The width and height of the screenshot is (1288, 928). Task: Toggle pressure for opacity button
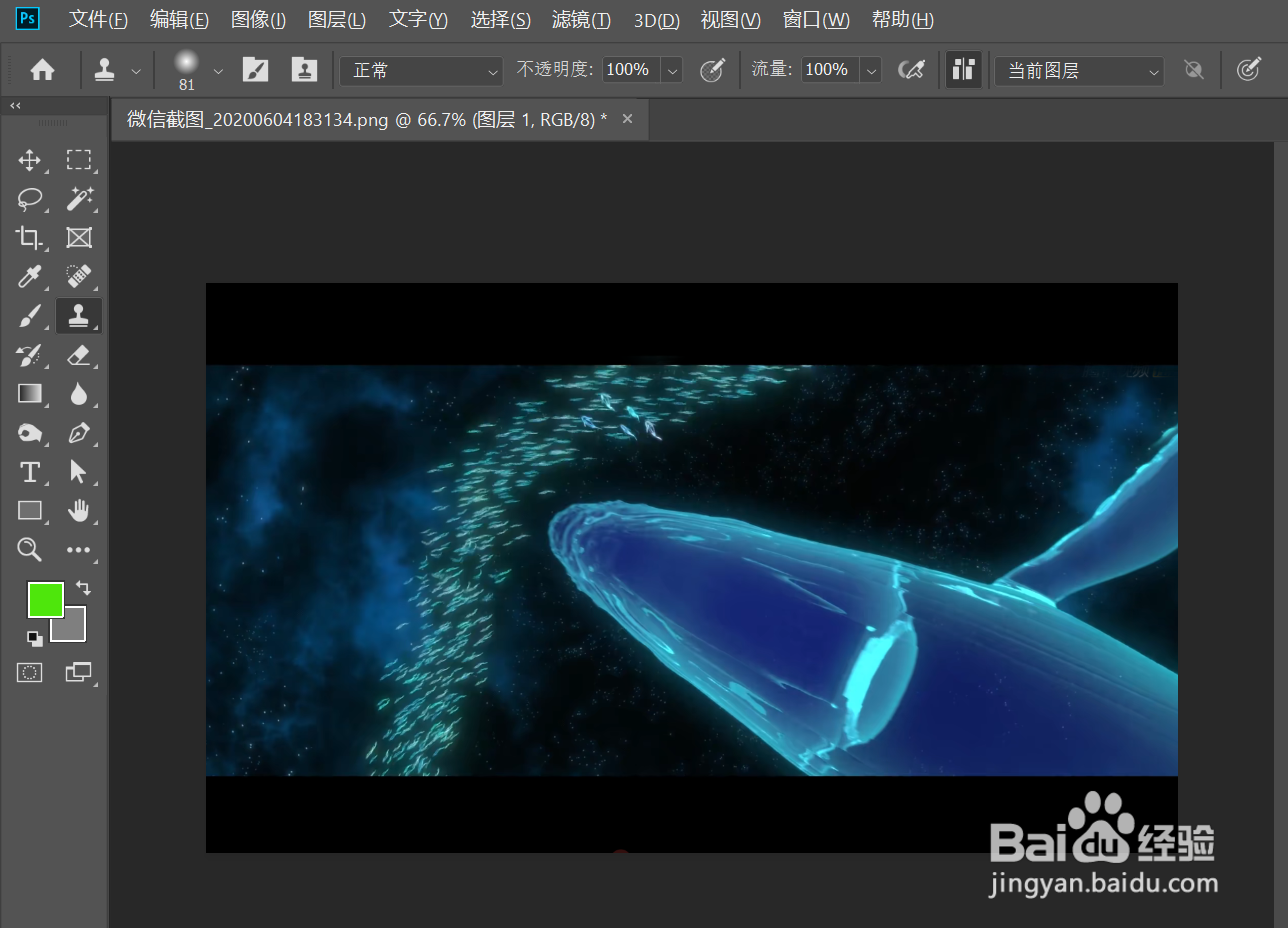[x=712, y=70]
